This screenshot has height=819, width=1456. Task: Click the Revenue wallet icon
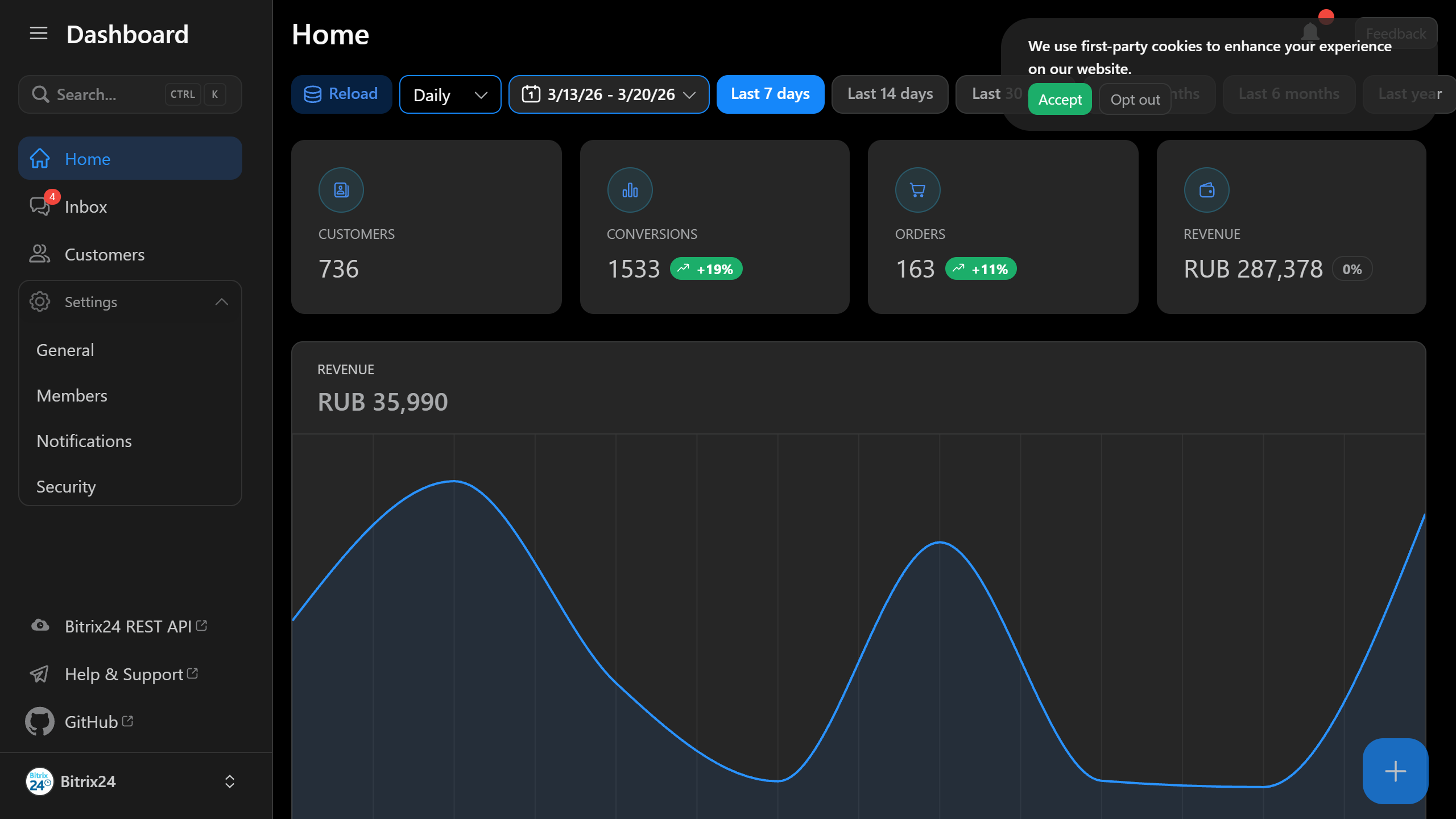coord(1206,189)
